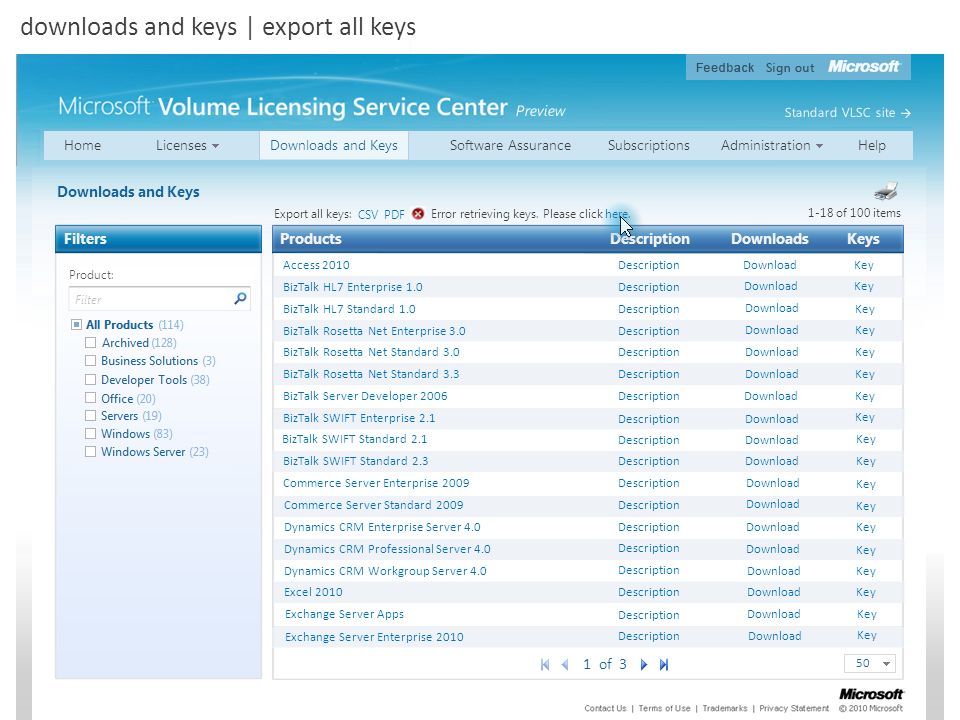Jump to the last page arrow

pos(664,664)
